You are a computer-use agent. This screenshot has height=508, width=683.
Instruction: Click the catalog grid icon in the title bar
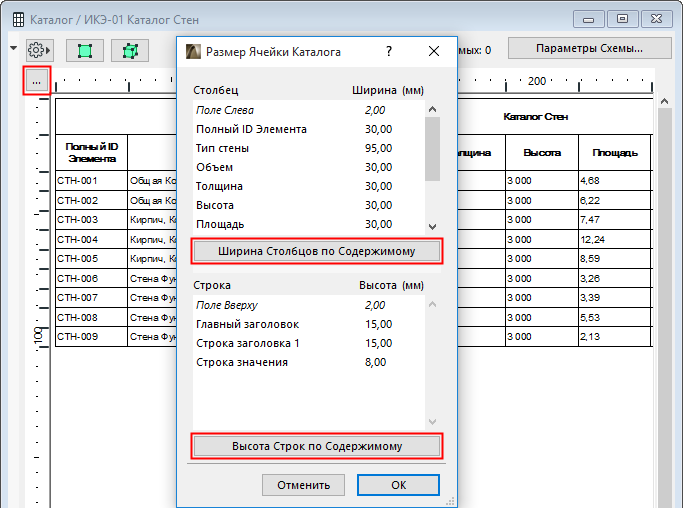pyautogui.click(x=18, y=20)
